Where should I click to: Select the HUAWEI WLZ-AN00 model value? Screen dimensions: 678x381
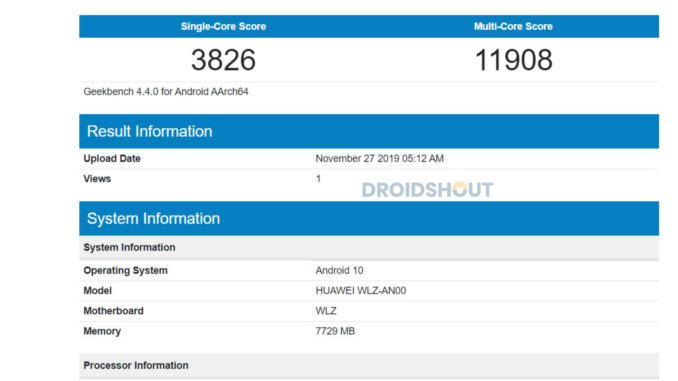coord(361,291)
